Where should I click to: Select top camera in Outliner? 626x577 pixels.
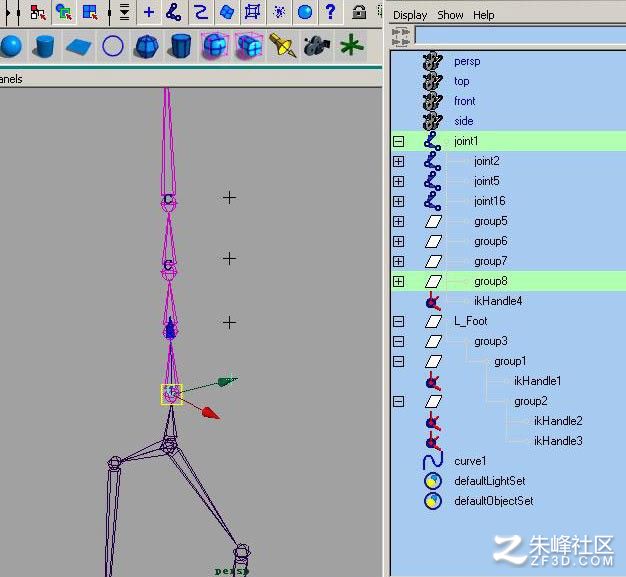462,81
